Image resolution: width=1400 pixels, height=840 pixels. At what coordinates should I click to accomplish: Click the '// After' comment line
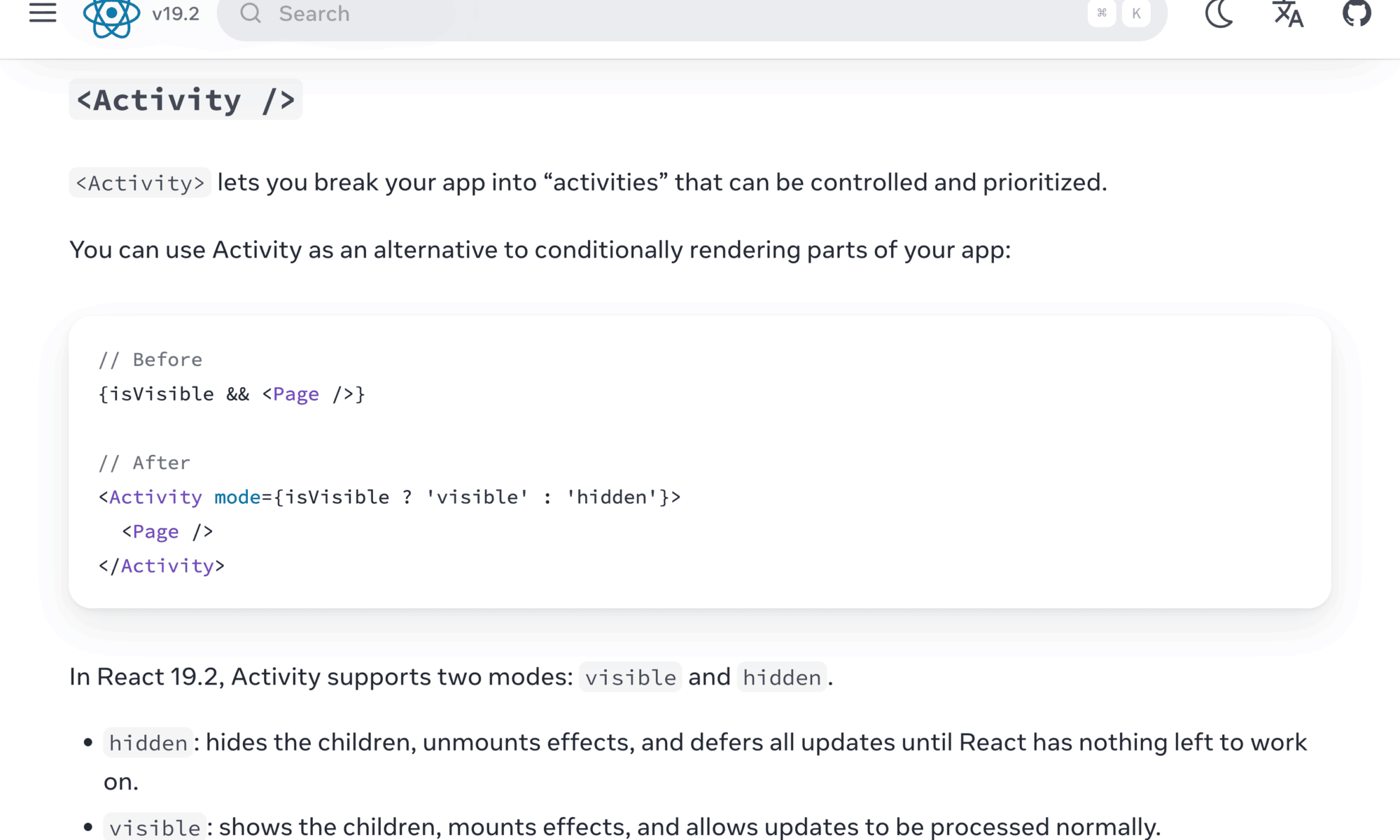(144, 463)
